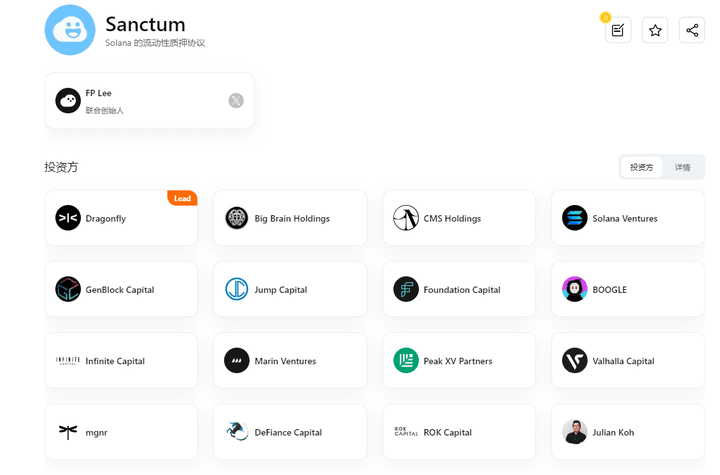Click the Peak XV Partners logo
The width and height of the screenshot is (720, 475).
point(406,361)
